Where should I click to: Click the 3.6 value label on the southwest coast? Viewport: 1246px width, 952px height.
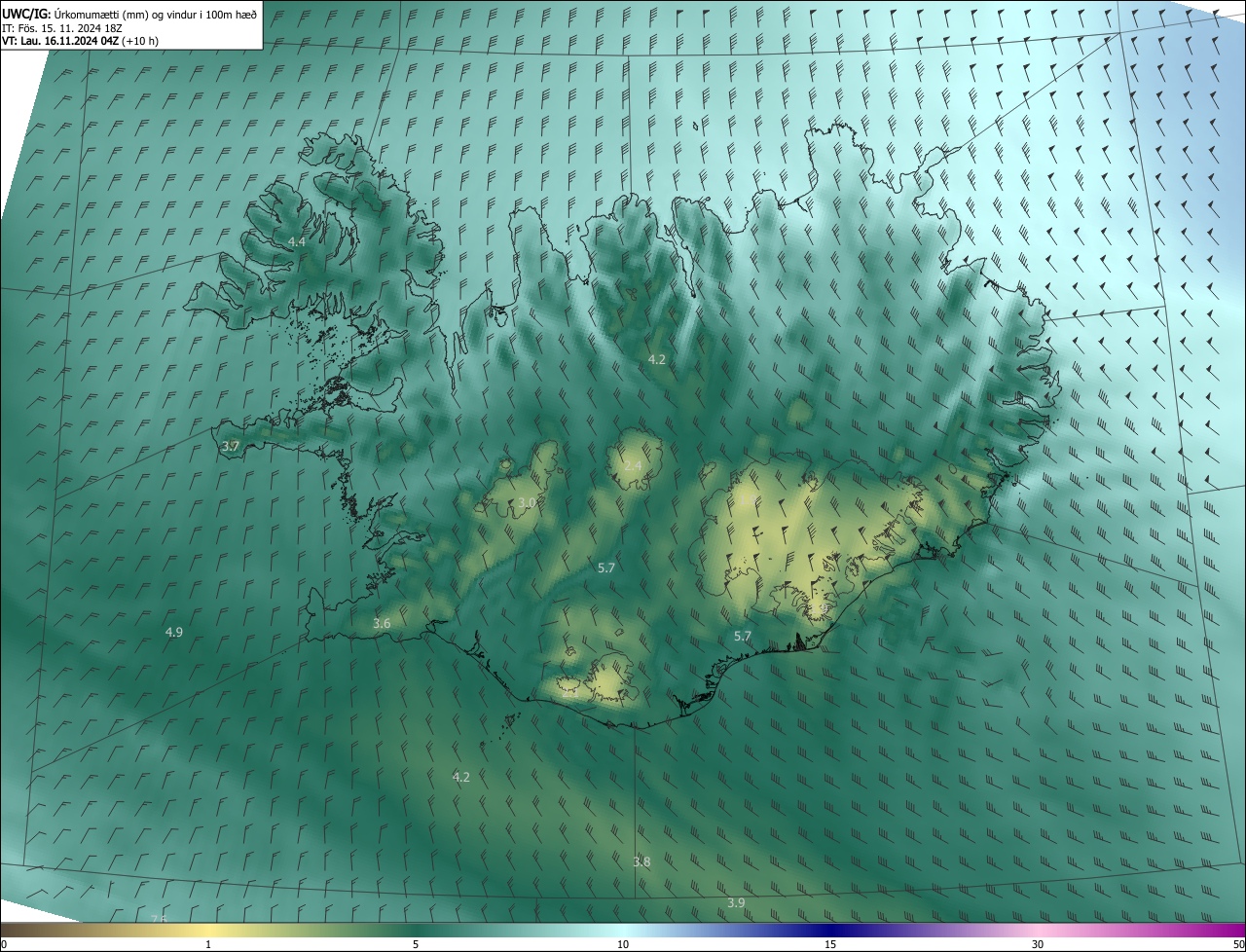[382, 623]
